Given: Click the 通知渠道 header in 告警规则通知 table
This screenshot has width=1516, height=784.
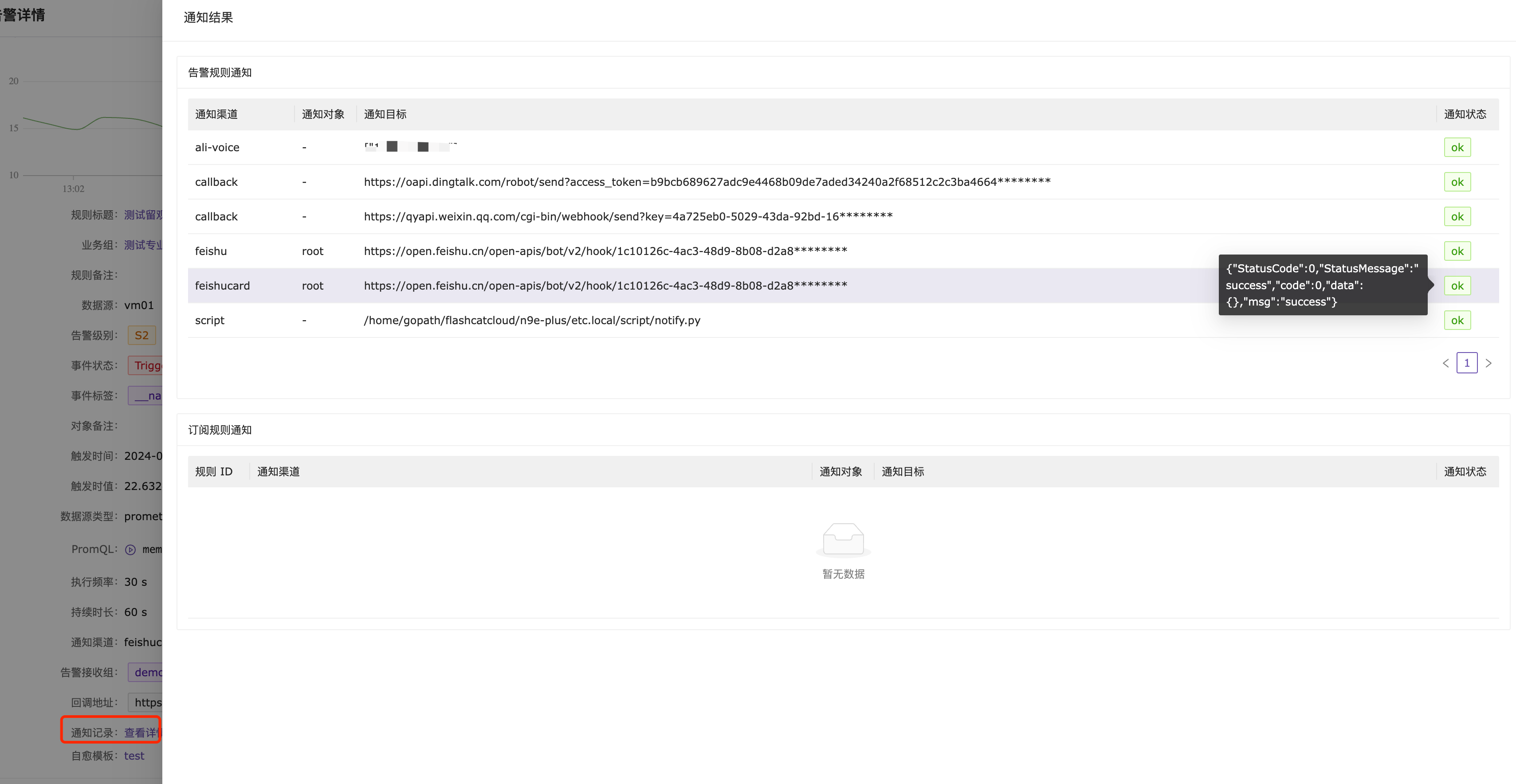Looking at the screenshot, I should point(216,114).
